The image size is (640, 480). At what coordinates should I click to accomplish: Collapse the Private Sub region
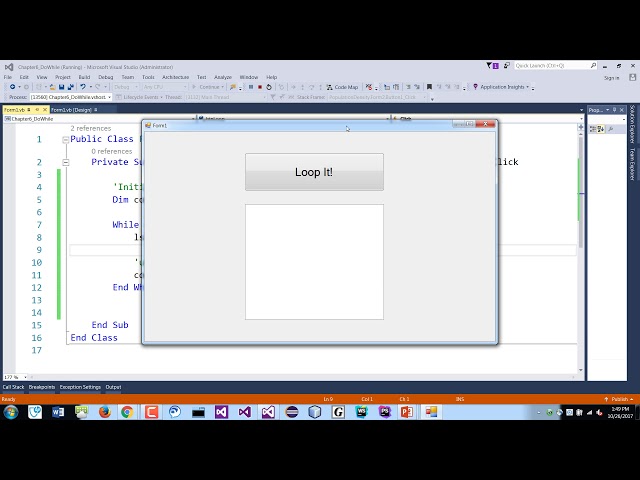(65, 162)
